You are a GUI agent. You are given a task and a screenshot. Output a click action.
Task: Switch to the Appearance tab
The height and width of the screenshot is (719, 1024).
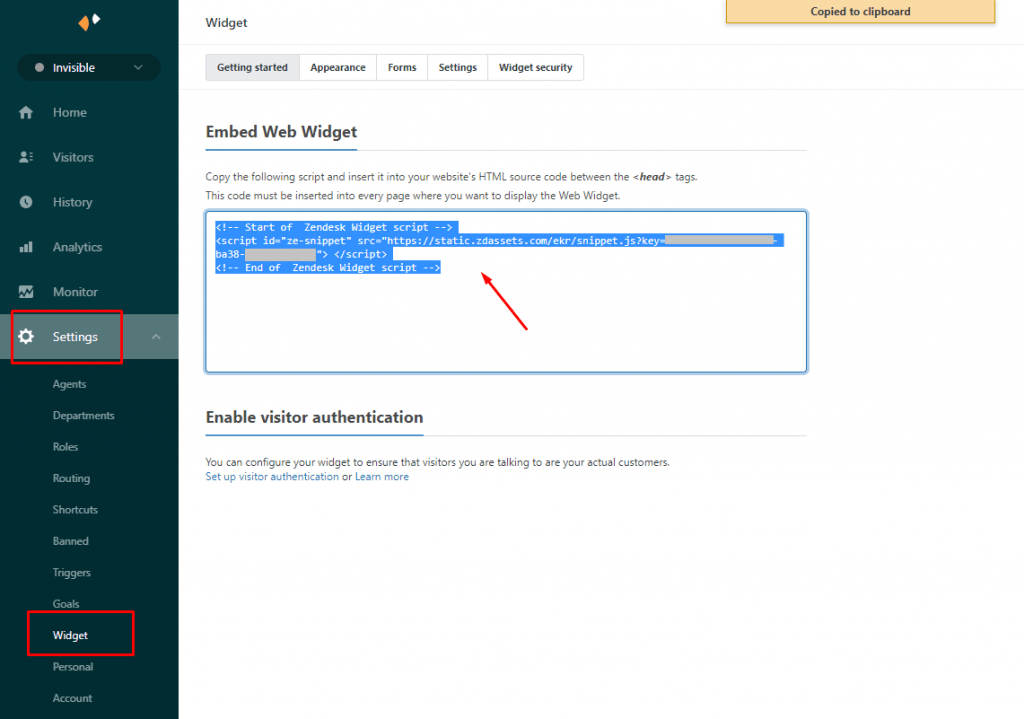[337, 67]
